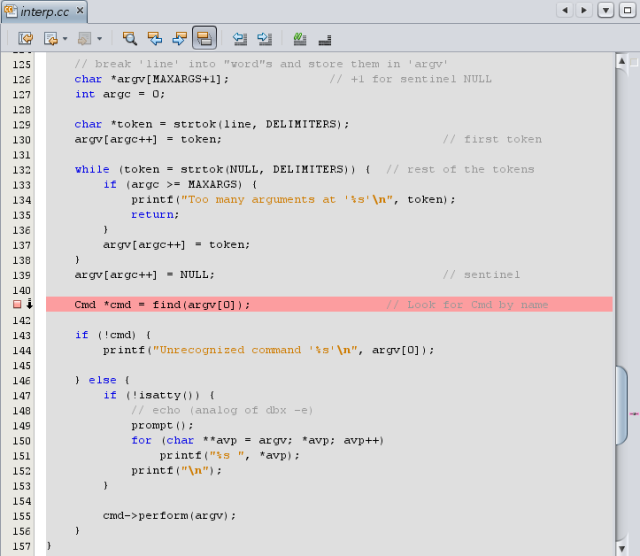Click line number 143 in gutter
The height and width of the screenshot is (556, 640).
pyautogui.click(x=21, y=336)
